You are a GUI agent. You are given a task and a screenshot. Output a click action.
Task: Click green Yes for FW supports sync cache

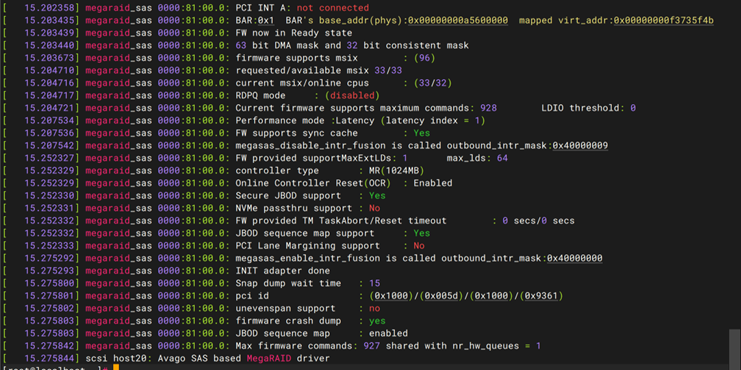(x=422, y=133)
